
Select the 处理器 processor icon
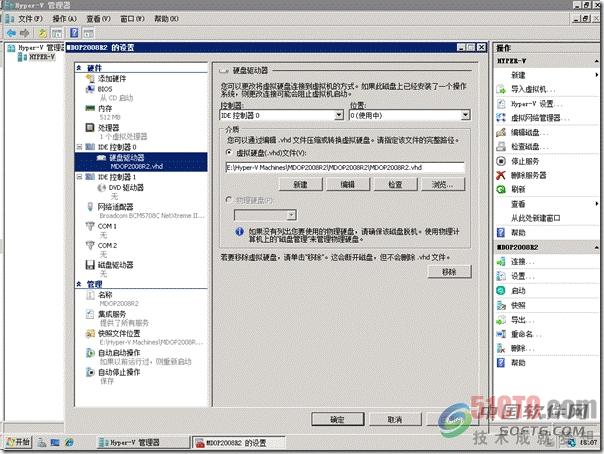(90, 127)
